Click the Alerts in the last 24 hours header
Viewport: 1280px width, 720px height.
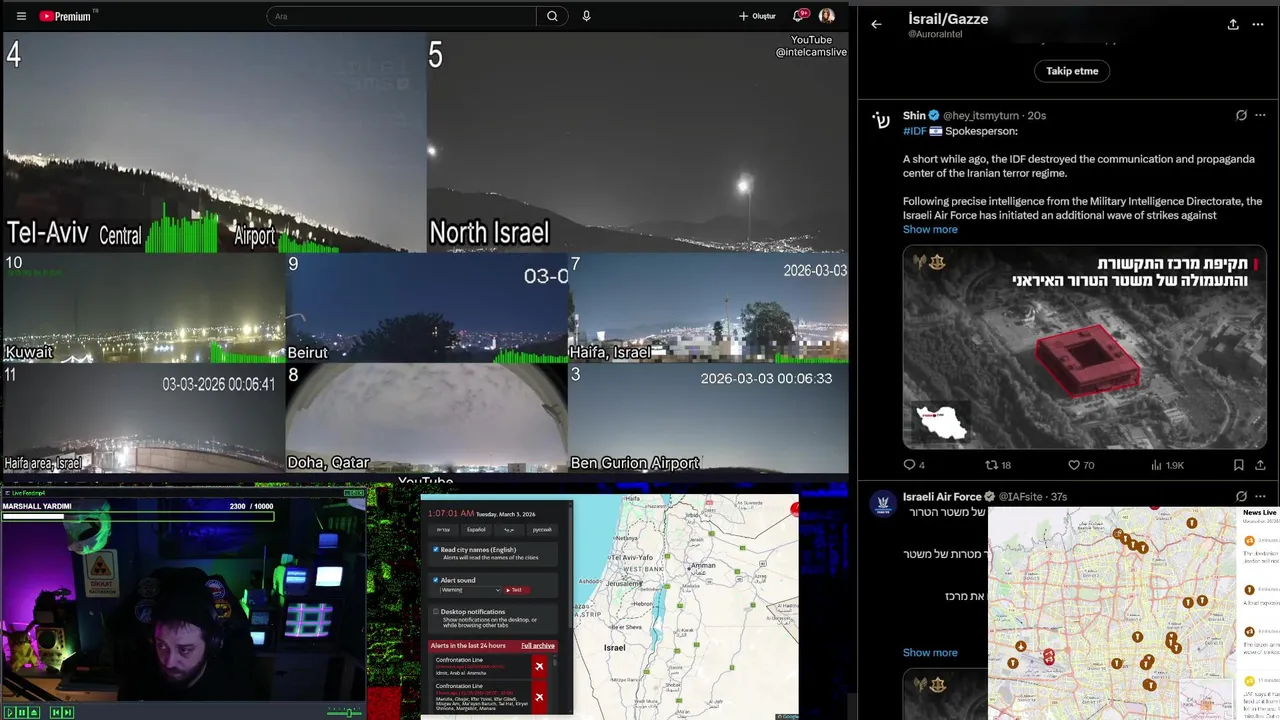[468, 646]
